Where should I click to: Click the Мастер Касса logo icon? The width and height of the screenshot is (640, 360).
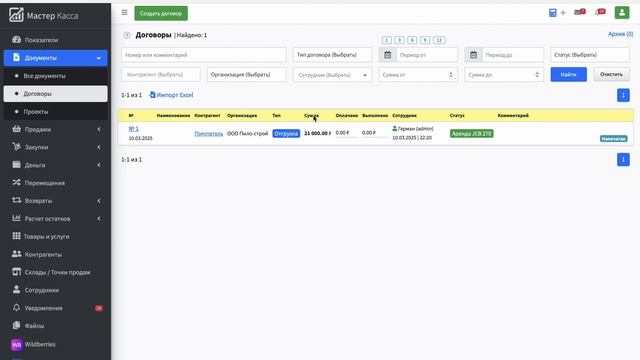(x=16, y=15)
